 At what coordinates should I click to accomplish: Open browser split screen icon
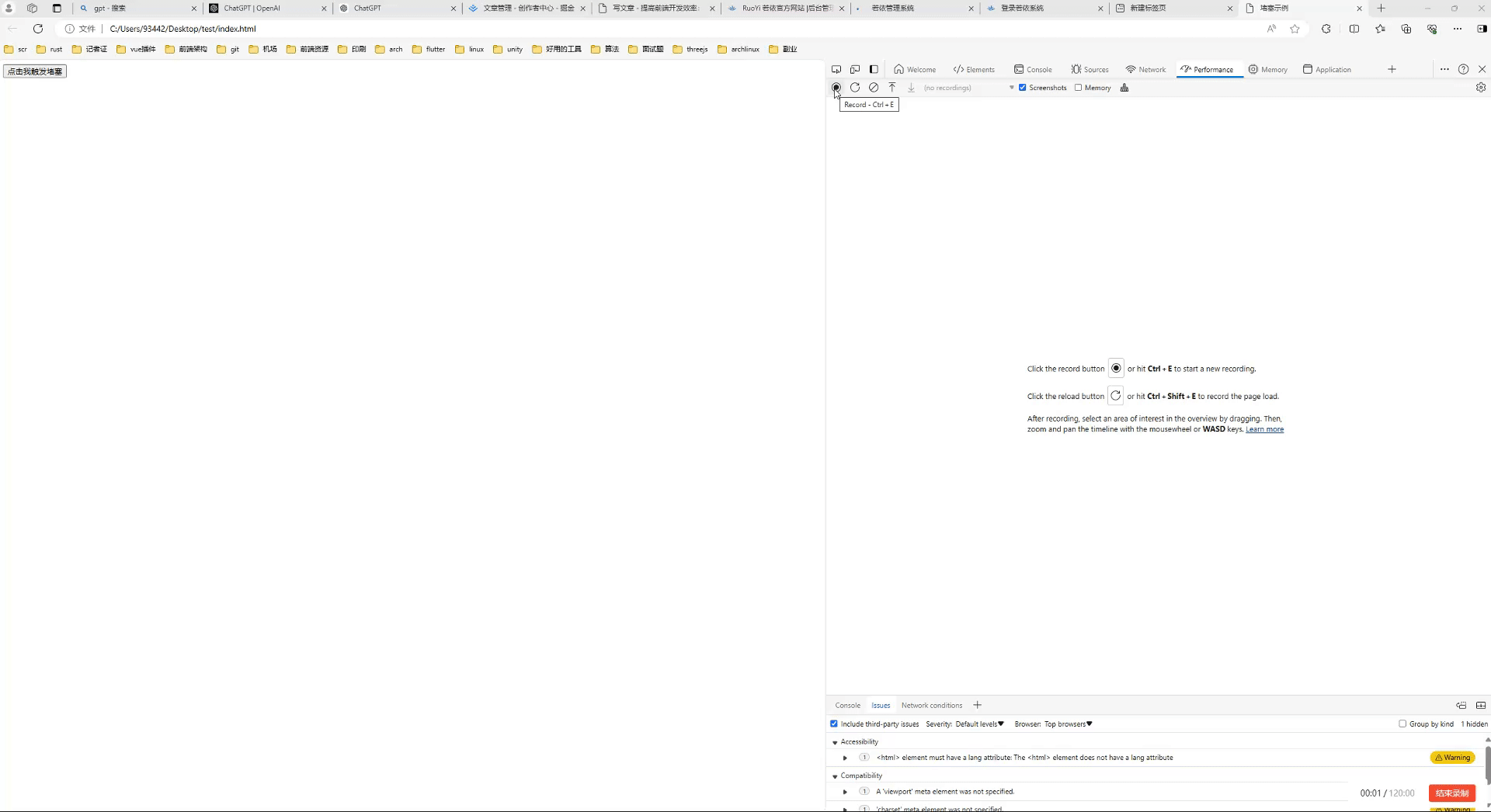1354,29
